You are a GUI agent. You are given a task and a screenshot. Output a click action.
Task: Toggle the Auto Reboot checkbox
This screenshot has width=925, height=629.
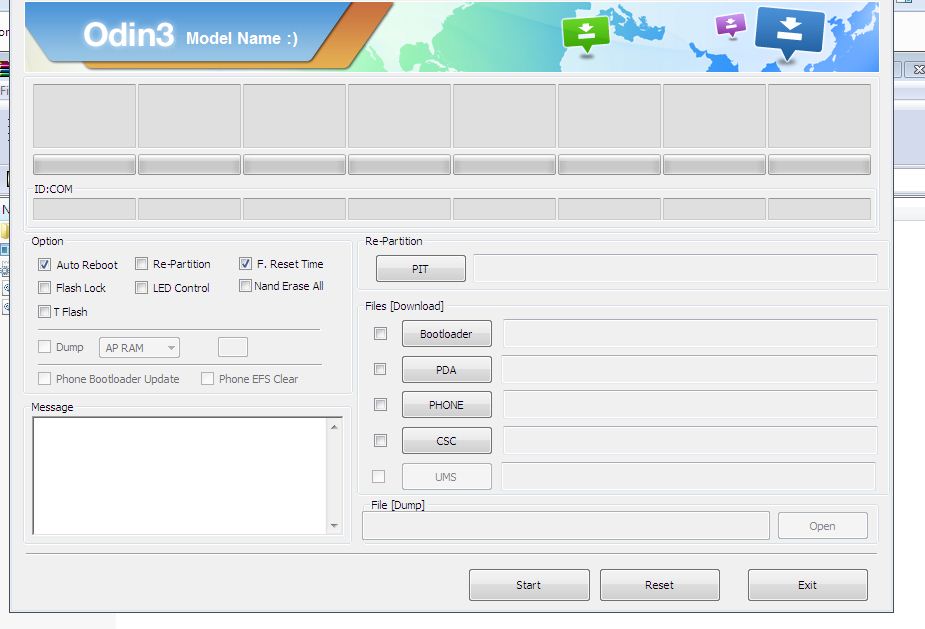pos(44,264)
